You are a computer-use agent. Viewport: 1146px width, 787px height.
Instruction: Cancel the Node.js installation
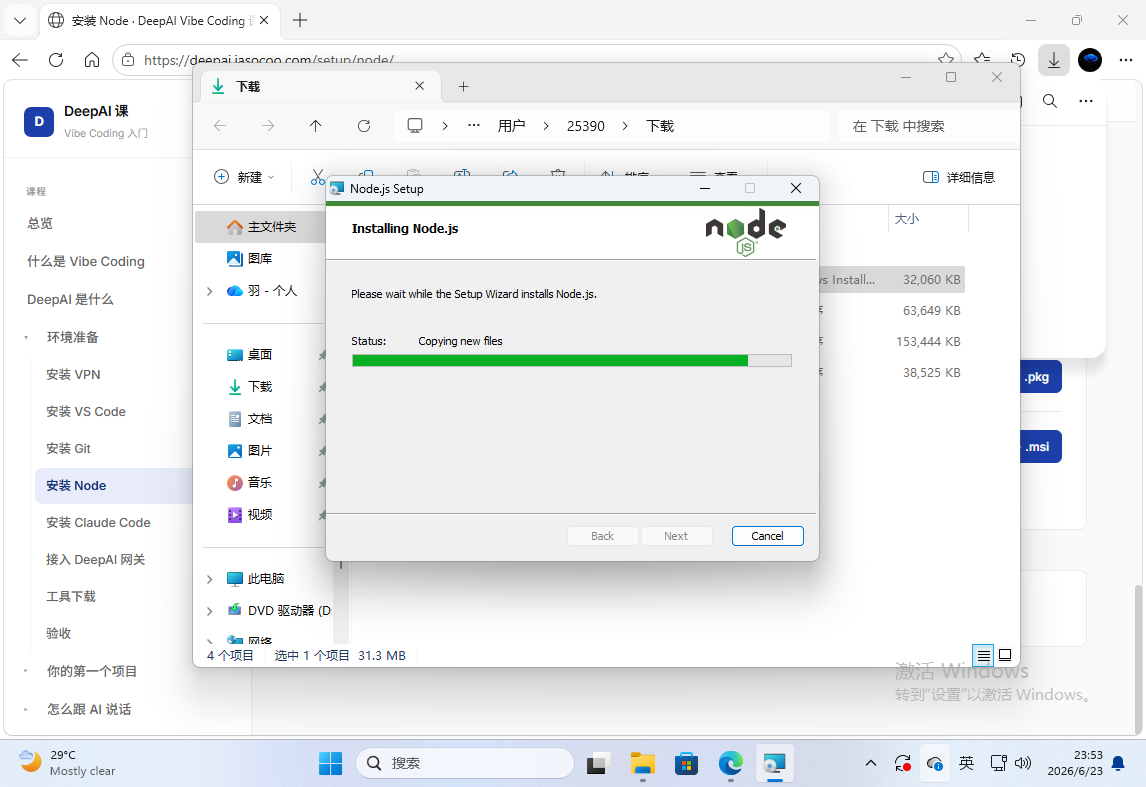tap(767, 536)
